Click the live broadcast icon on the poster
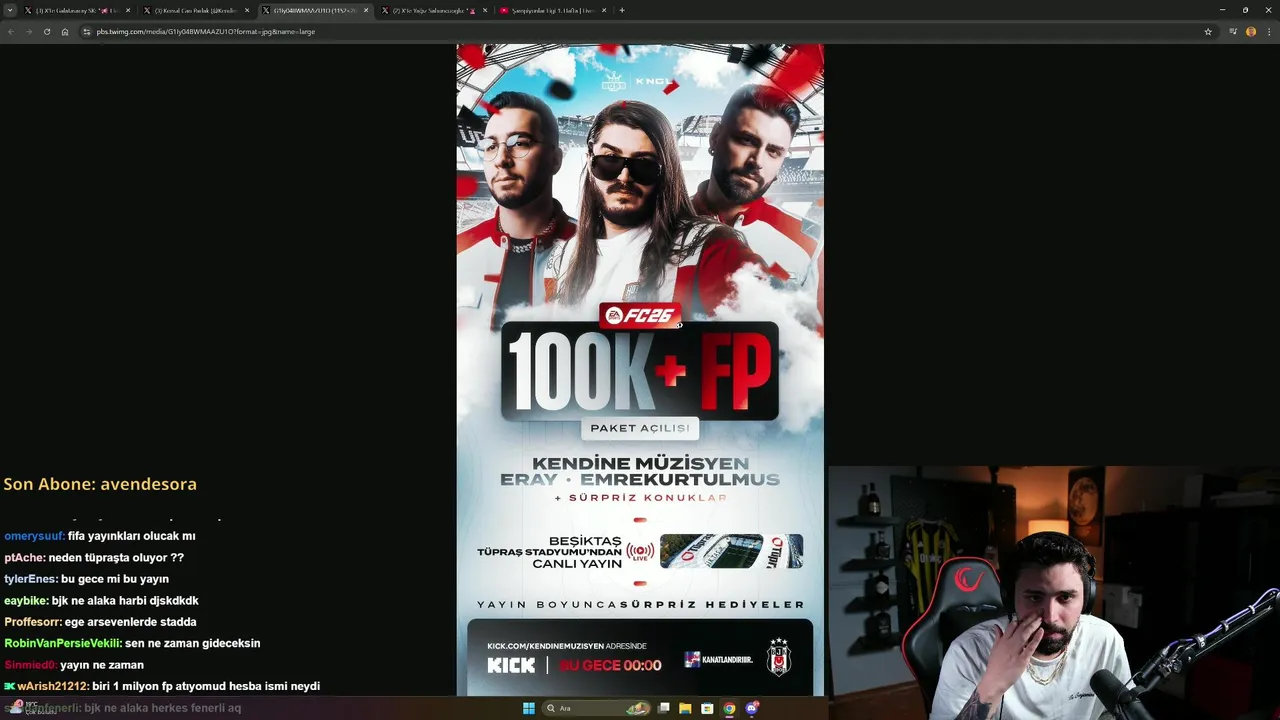The height and width of the screenshot is (720, 1280). (x=640, y=552)
